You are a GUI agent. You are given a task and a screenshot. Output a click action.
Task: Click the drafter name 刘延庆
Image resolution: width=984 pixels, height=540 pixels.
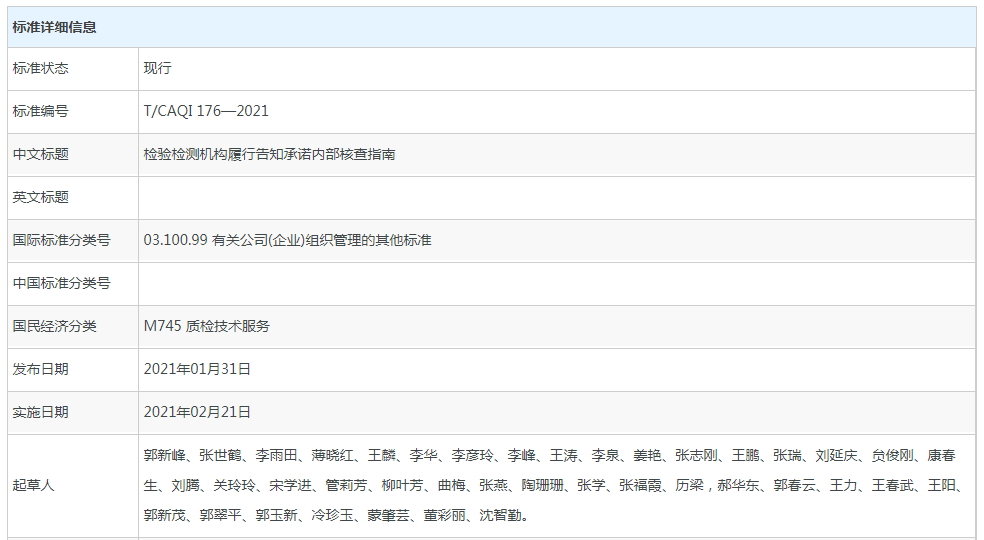point(837,456)
